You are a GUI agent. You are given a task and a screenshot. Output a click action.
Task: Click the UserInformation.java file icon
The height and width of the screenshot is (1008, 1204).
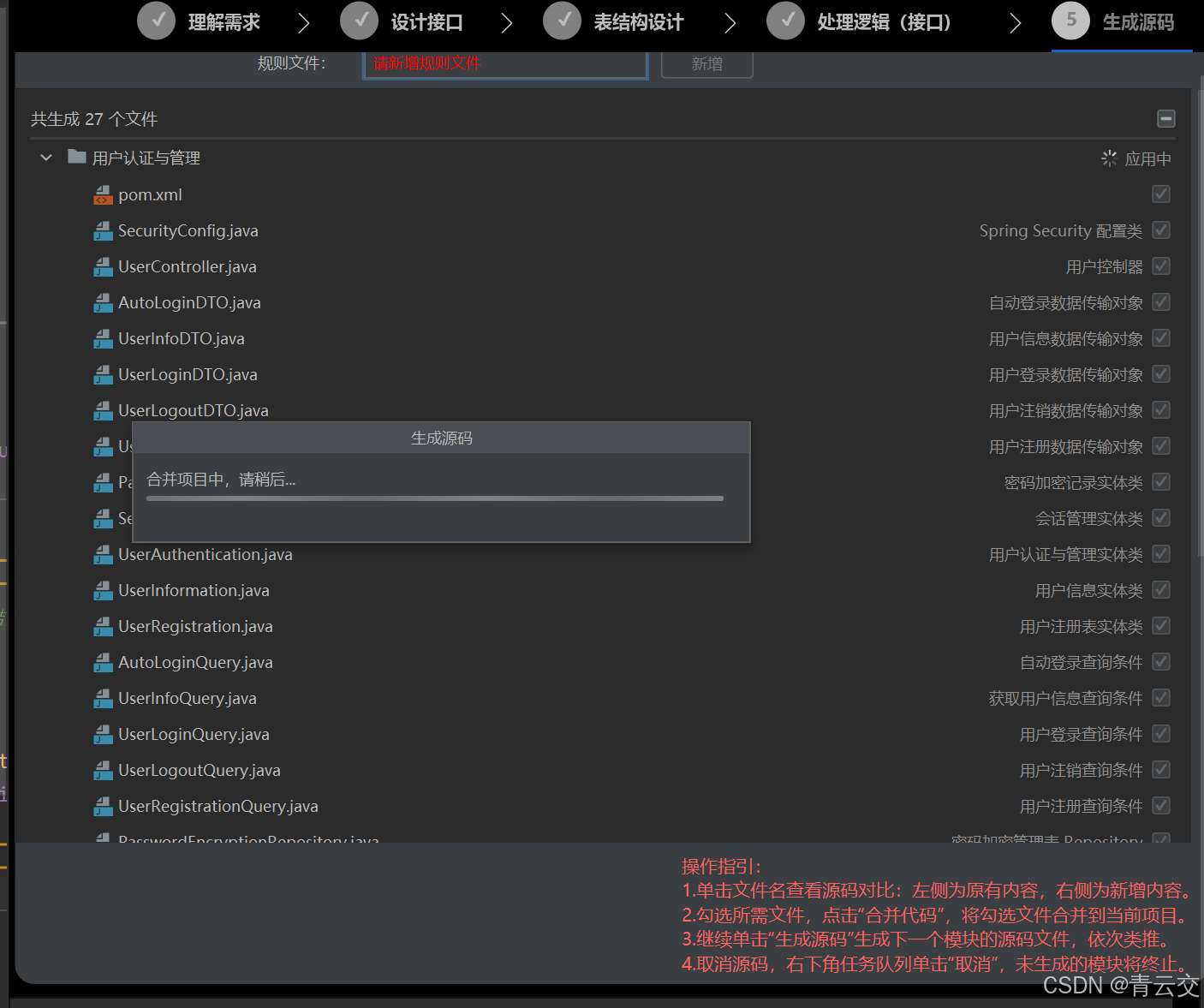[103, 591]
